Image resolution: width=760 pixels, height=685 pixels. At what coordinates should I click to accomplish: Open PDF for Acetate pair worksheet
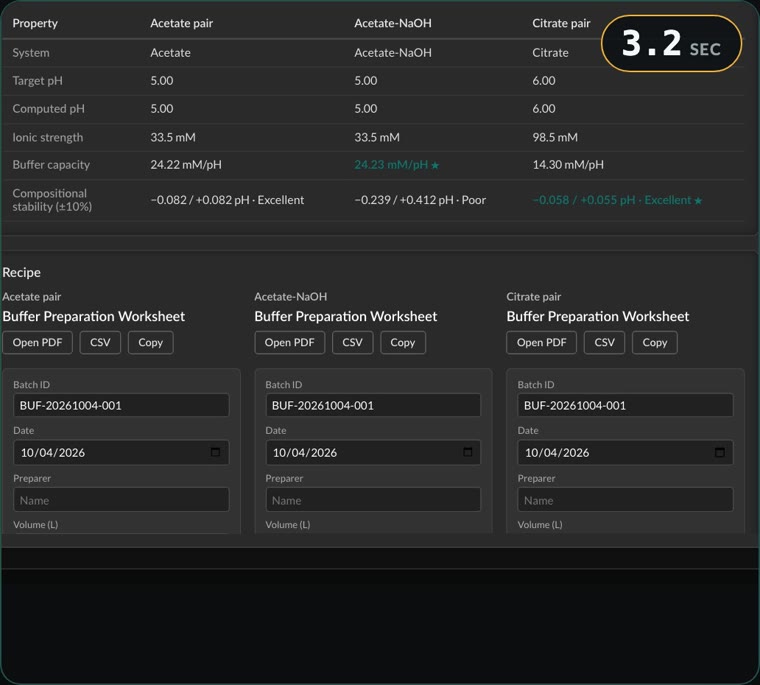tap(37, 342)
